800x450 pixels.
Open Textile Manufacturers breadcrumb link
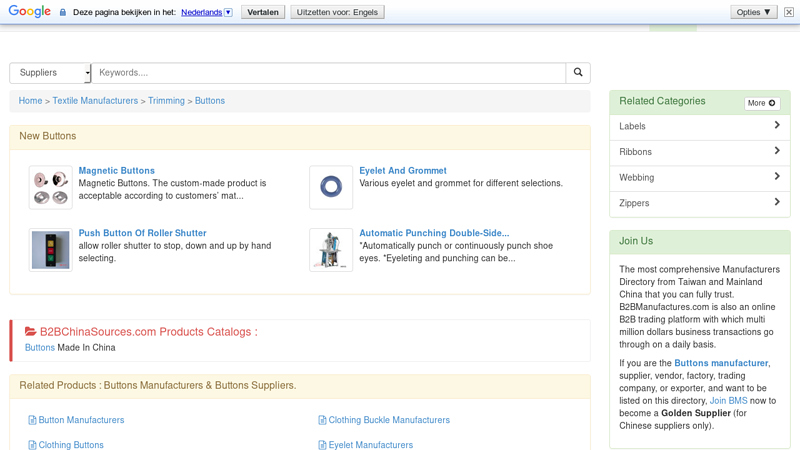(x=95, y=101)
